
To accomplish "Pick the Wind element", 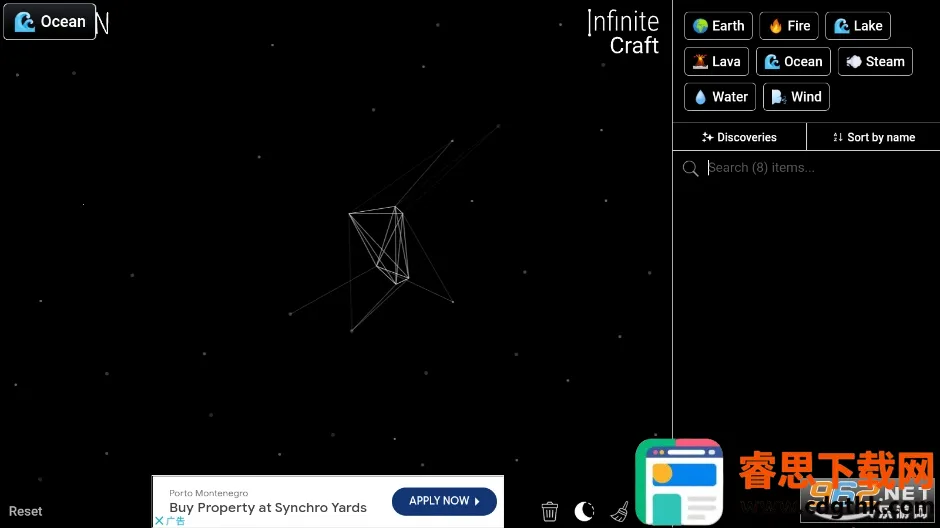I will tap(796, 97).
